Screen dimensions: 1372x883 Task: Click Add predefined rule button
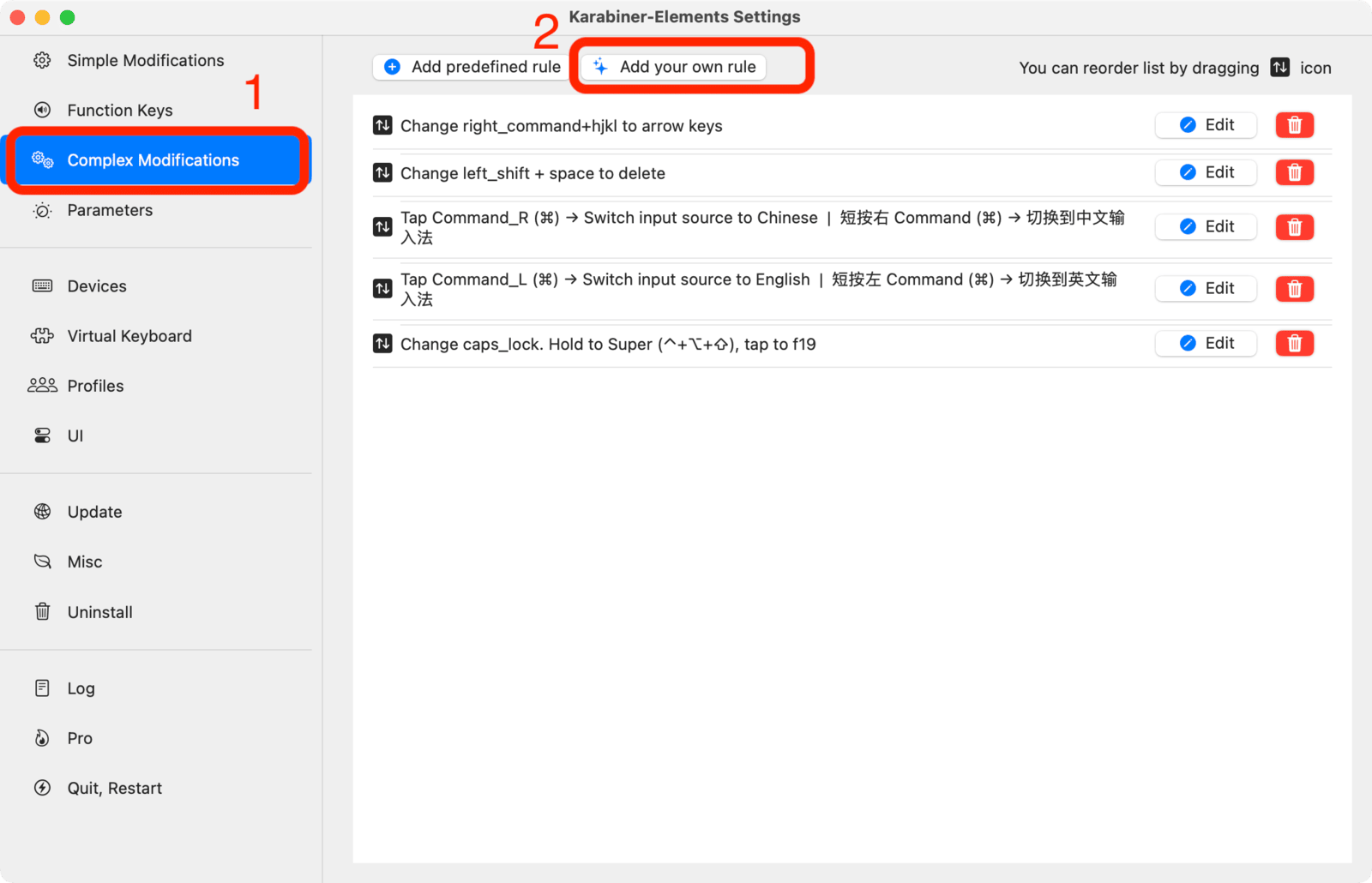472,67
